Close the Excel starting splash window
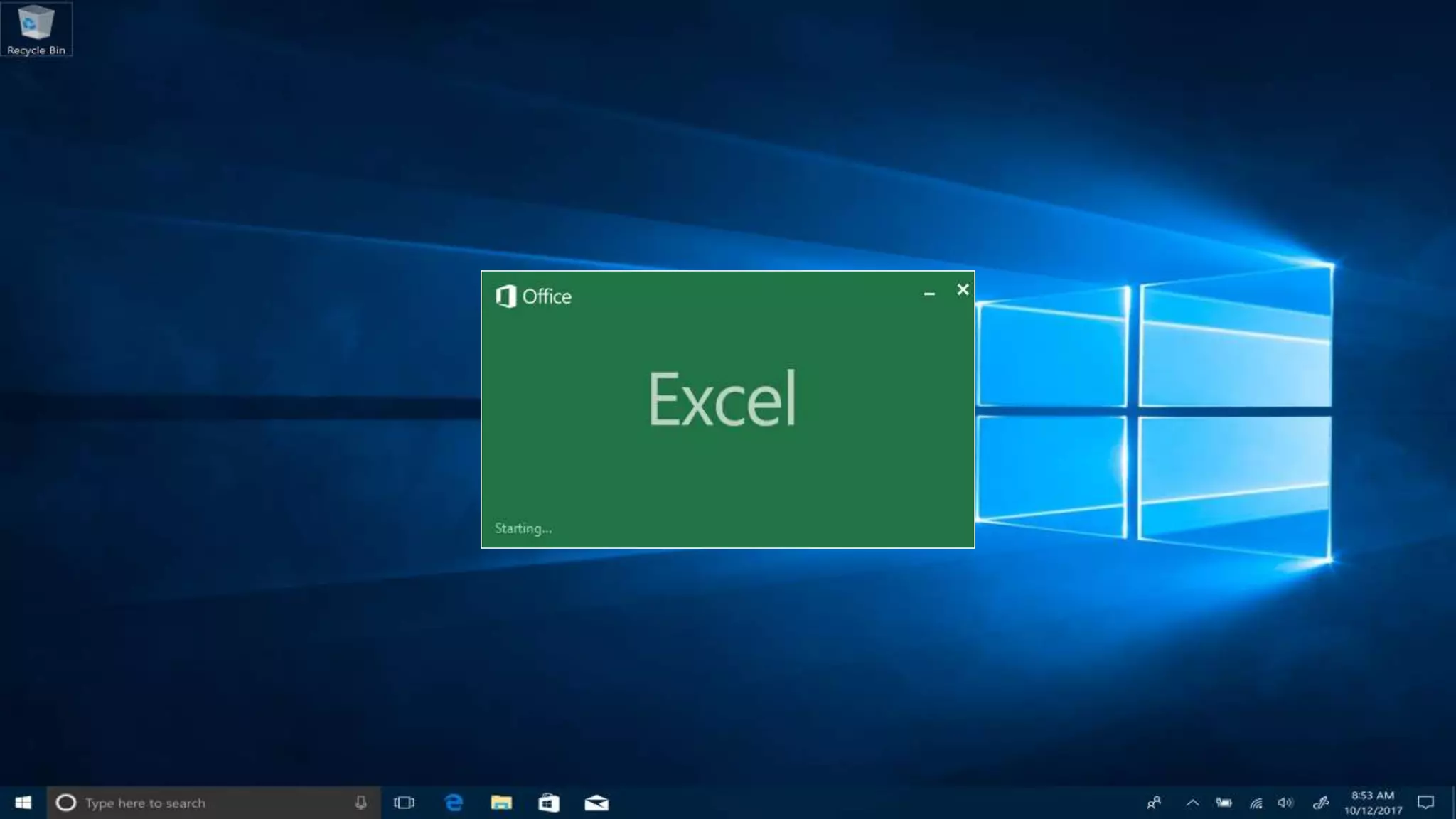The image size is (1456, 819). pyautogui.click(x=963, y=289)
